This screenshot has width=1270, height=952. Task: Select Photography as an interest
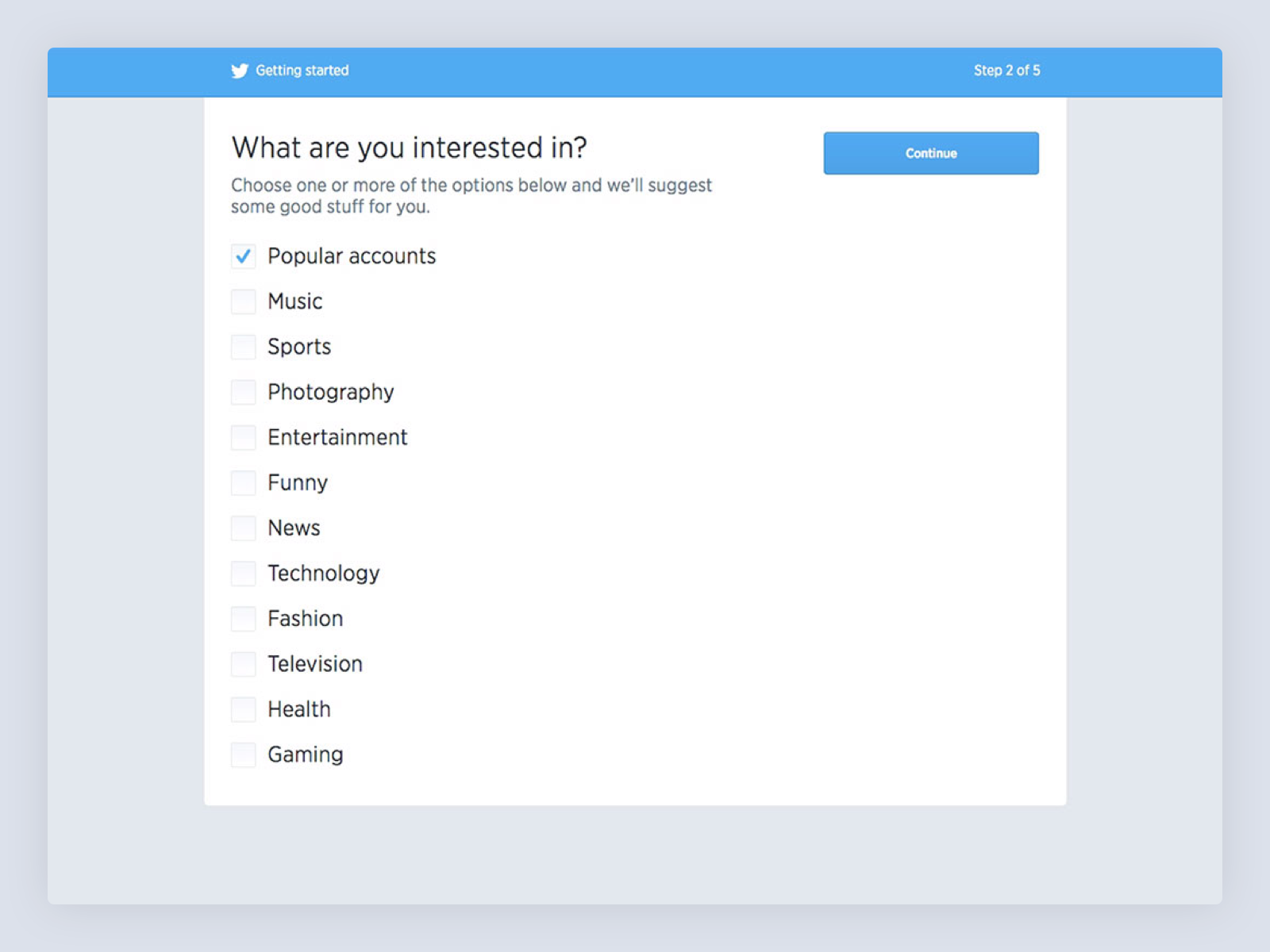coord(243,392)
